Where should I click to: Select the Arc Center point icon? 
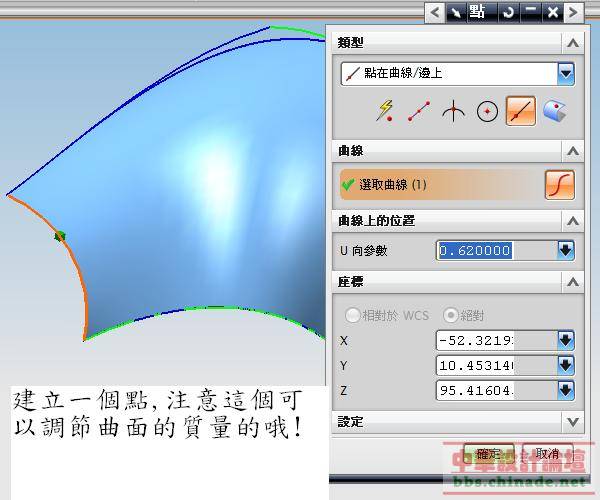pos(488,112)
